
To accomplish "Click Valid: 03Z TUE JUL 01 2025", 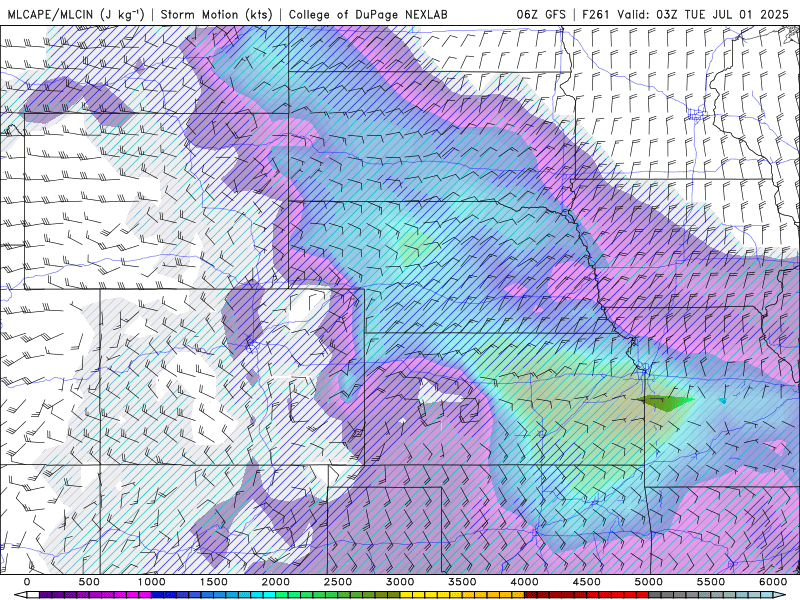I will (x=703, y=14).
